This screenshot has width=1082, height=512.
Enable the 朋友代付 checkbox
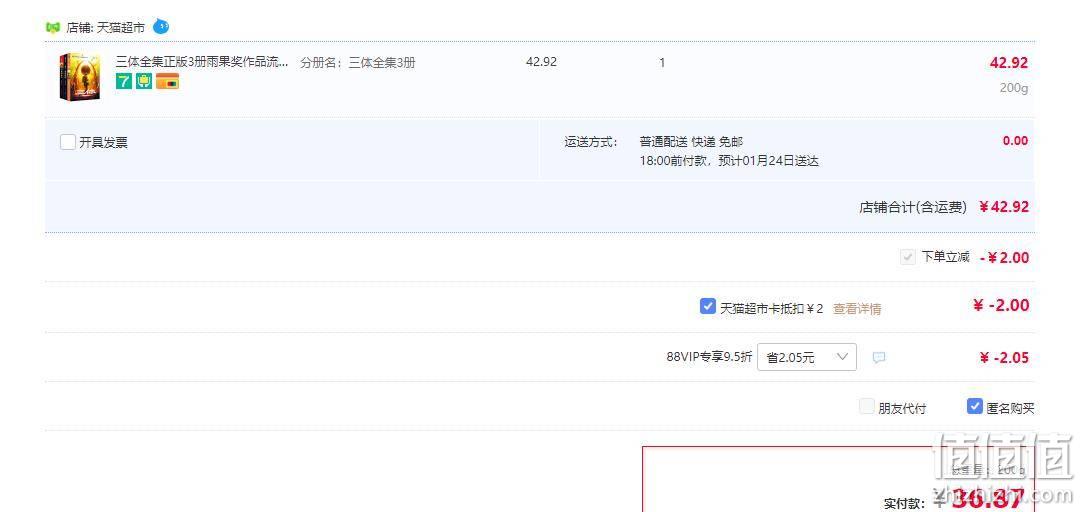[x=867, y=406]
